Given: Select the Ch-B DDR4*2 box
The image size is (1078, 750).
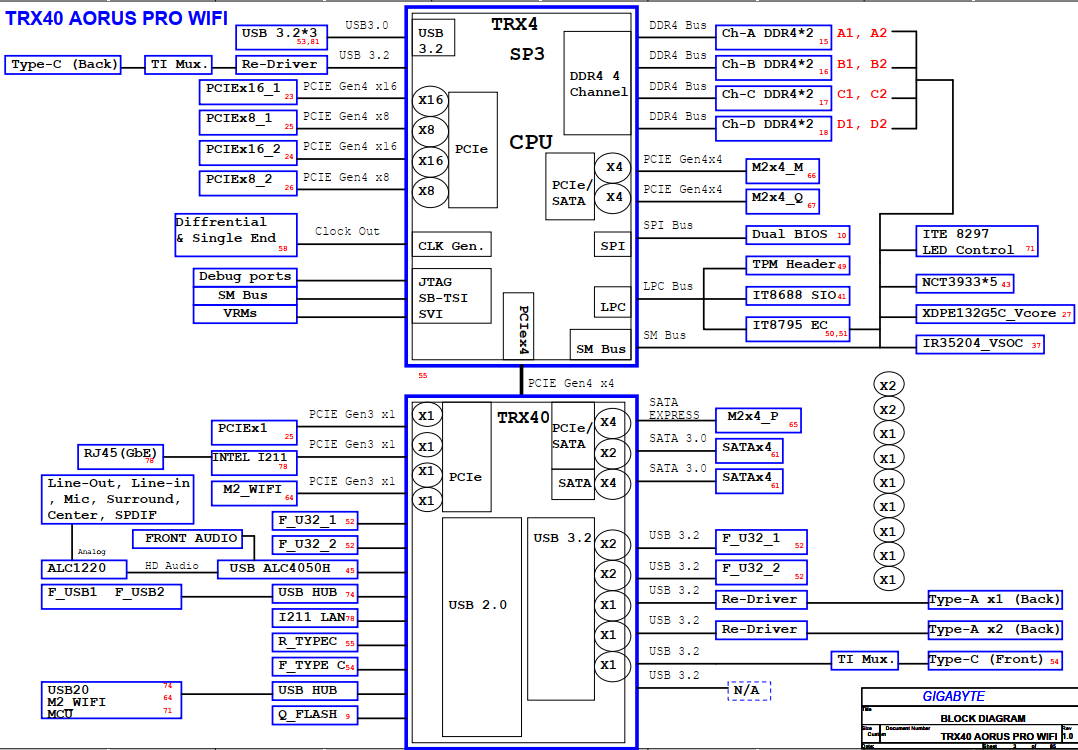Looking at the screenshot, I should tap(773, 67).
